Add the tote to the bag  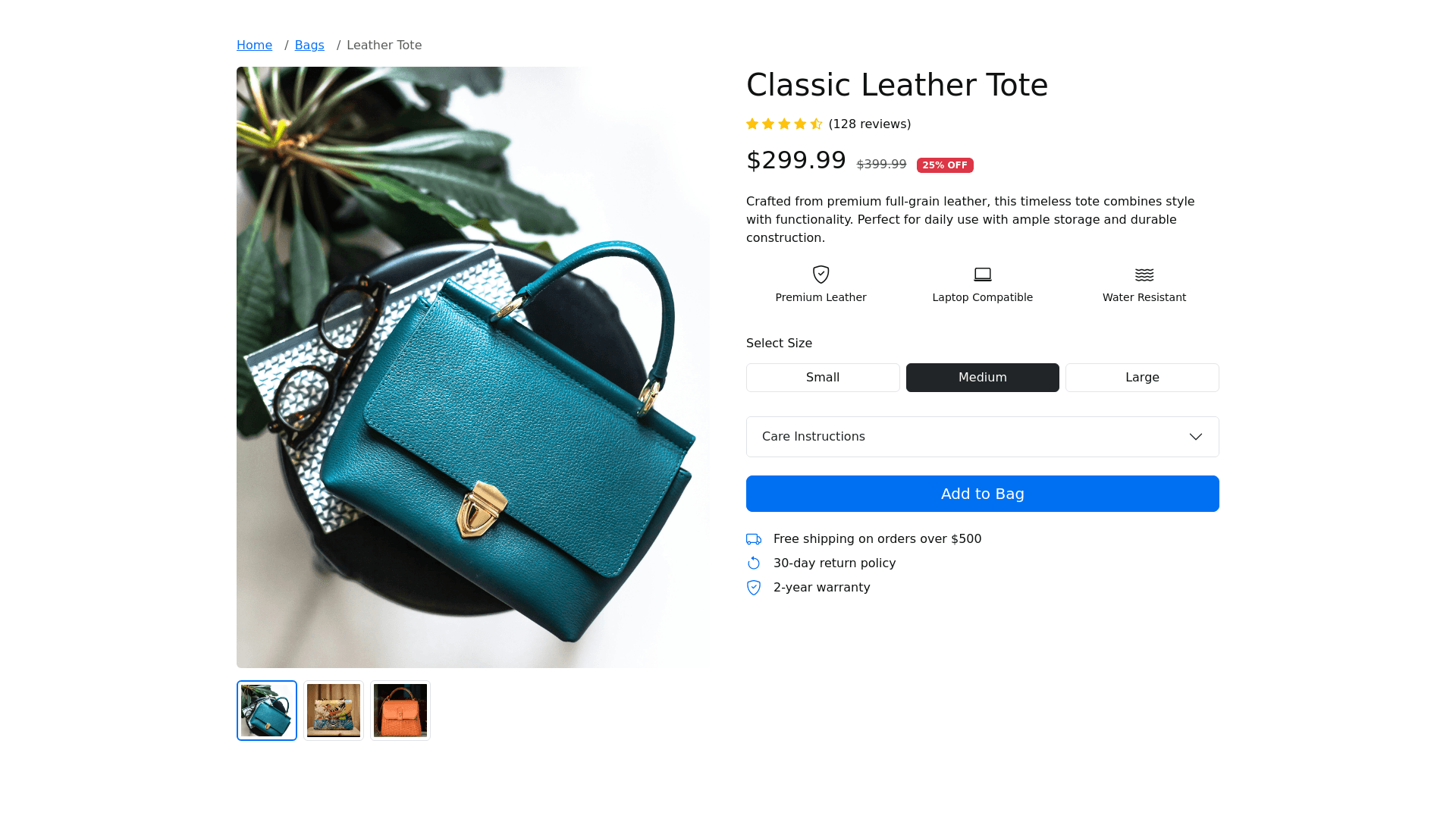[983, 494]
